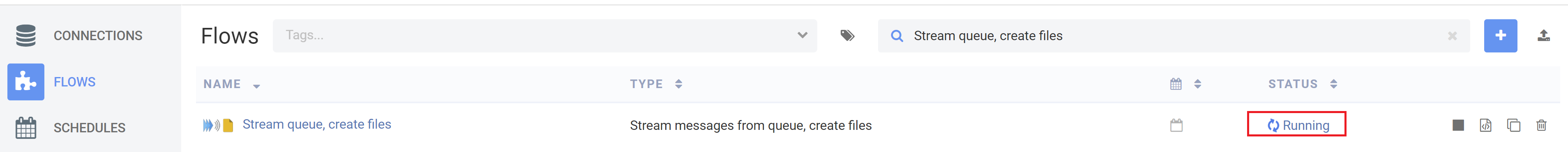The width and height of the screenshot is (1568, 152).
Task: Click the tags filter icon
Action: pos(847,36)
